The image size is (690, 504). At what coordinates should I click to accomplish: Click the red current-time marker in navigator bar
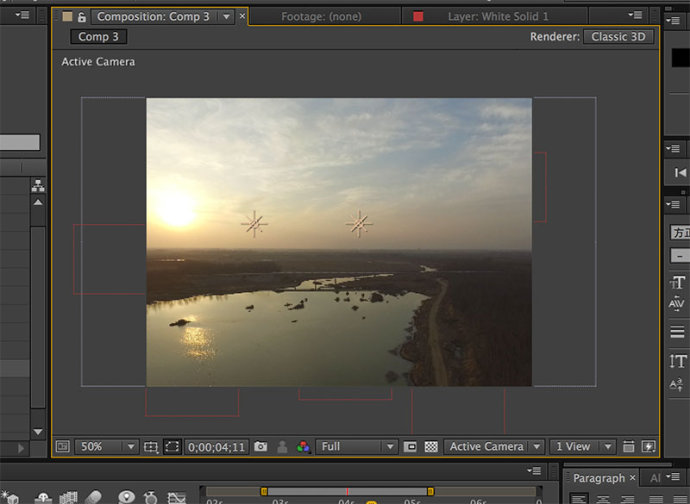[347, 491]
